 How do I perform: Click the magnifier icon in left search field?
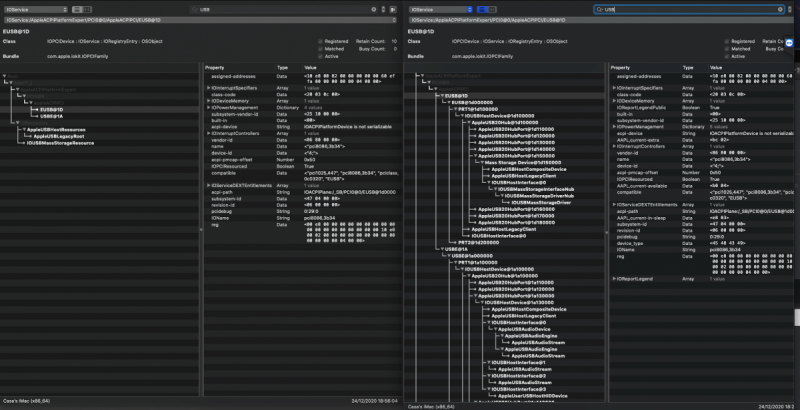195,9
